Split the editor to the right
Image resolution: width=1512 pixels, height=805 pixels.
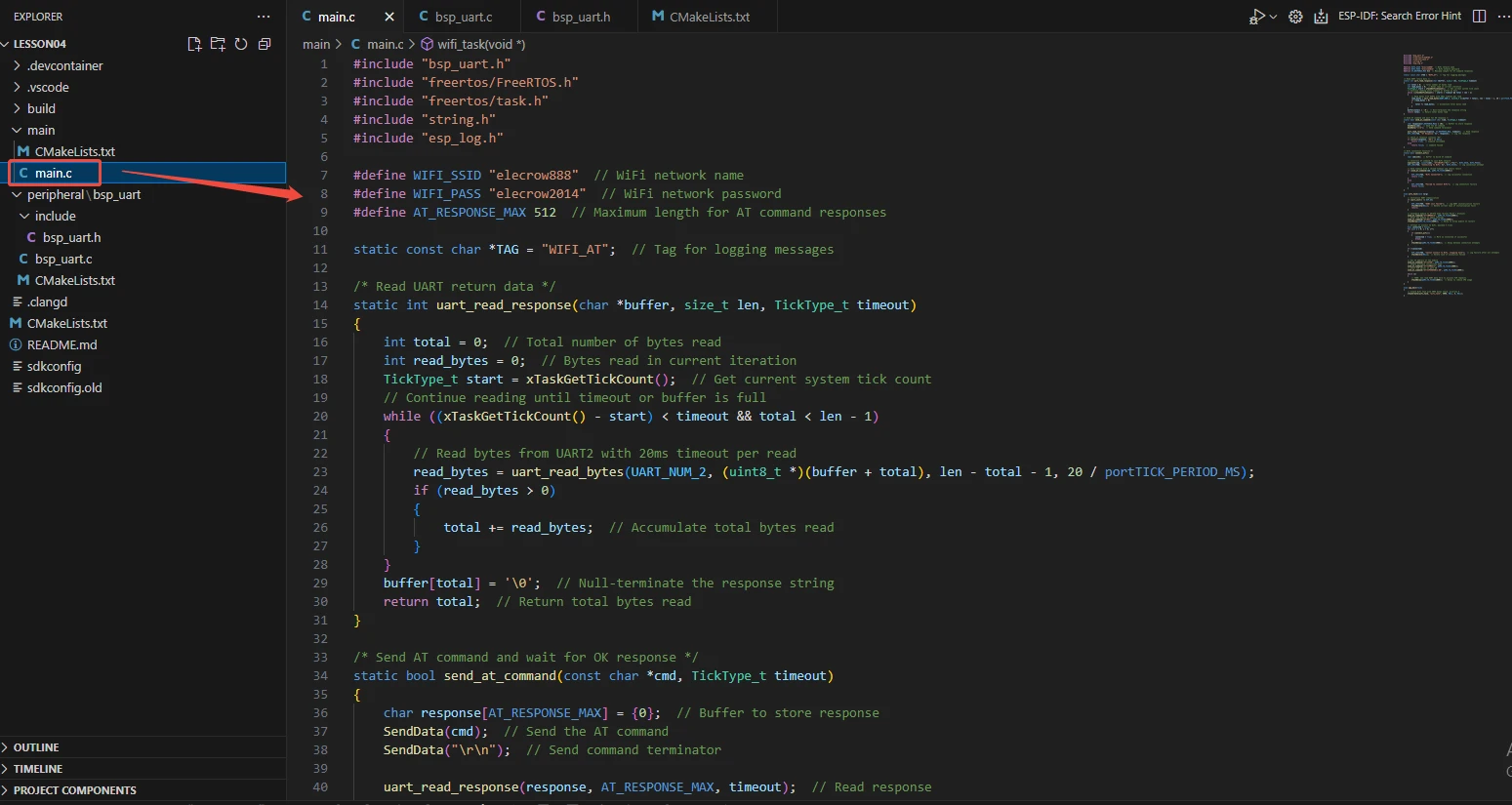coord(1479,17)
